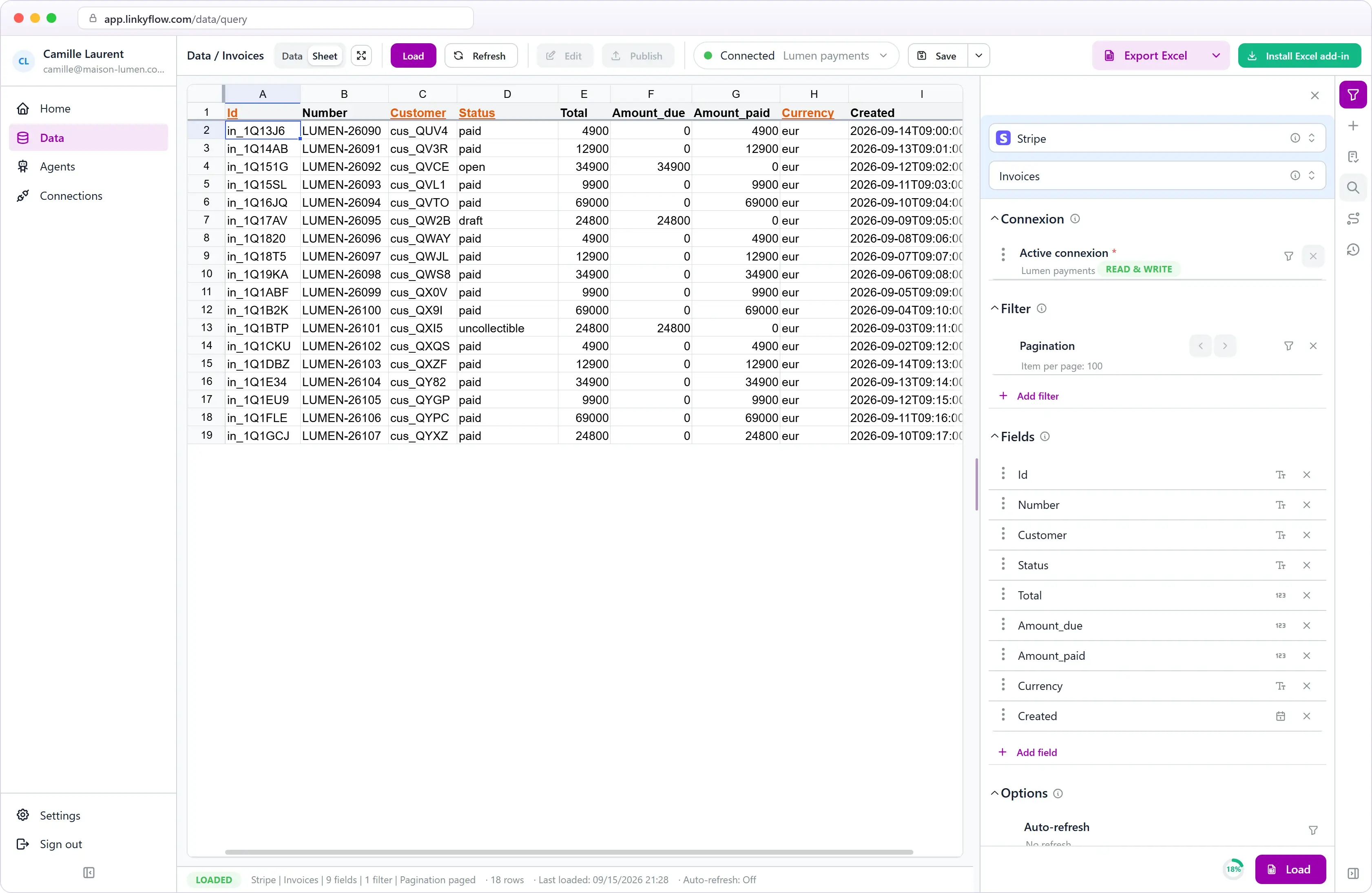Viewport: 1372px width, 893px height.
Task: Click the drag handle of Customer field
Action: coord(1003,535)
